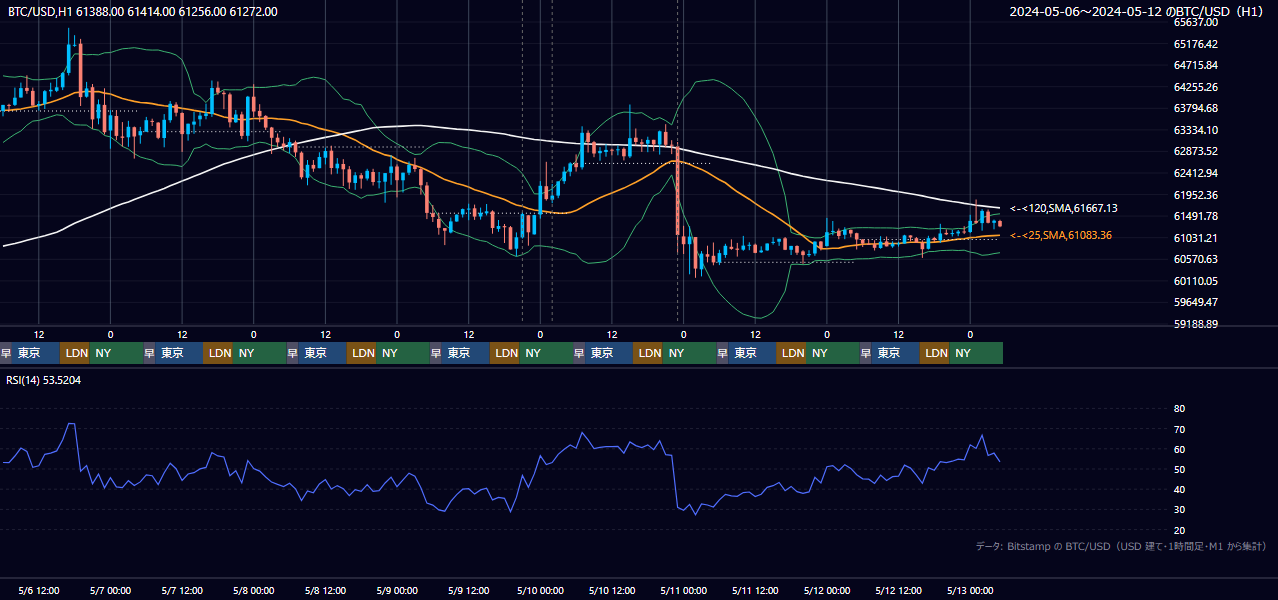Click the RSI axis value 40
Image resolution: width=1278 pixels, height=600 pixels.
point(1179,489)
